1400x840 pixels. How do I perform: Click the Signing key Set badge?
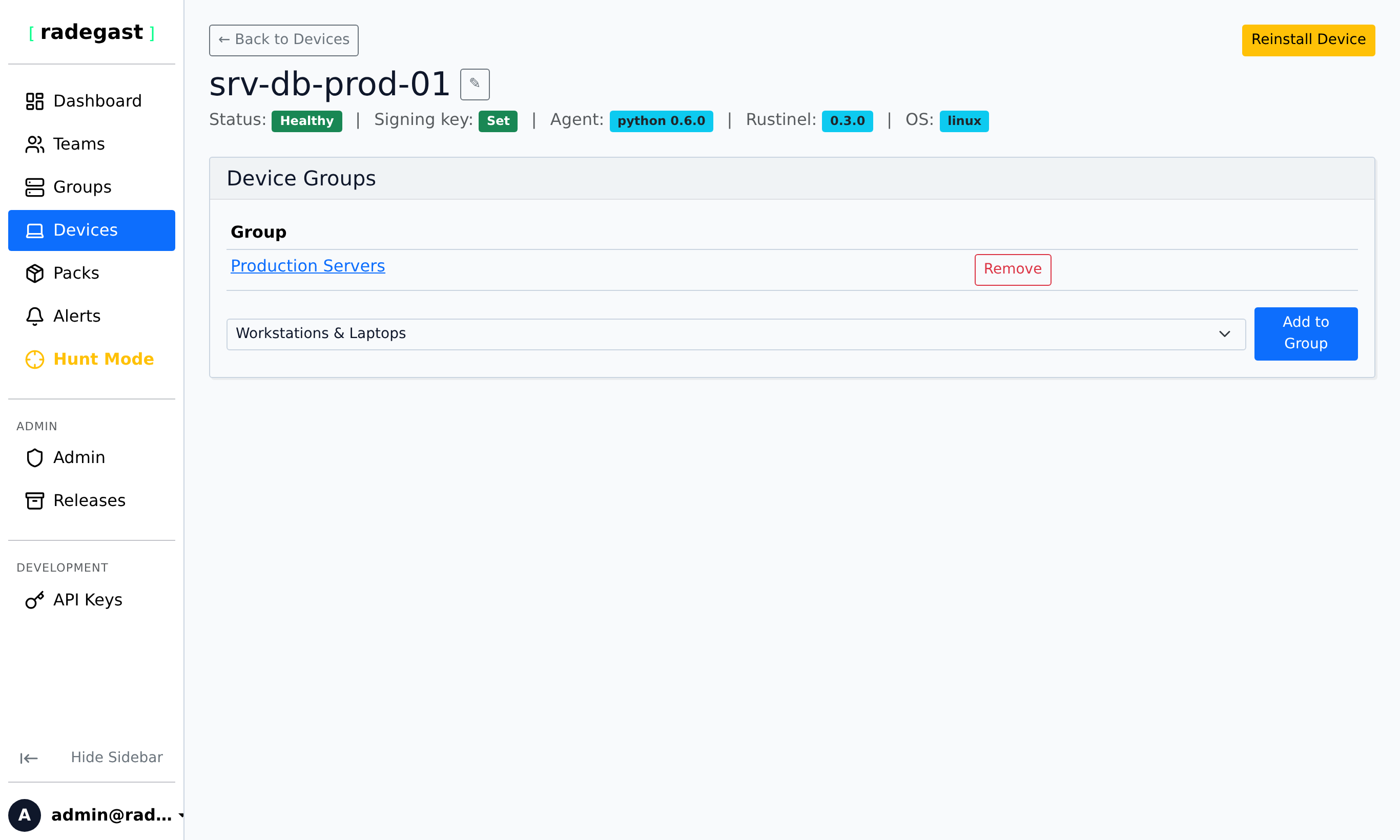tap(498, 121)
